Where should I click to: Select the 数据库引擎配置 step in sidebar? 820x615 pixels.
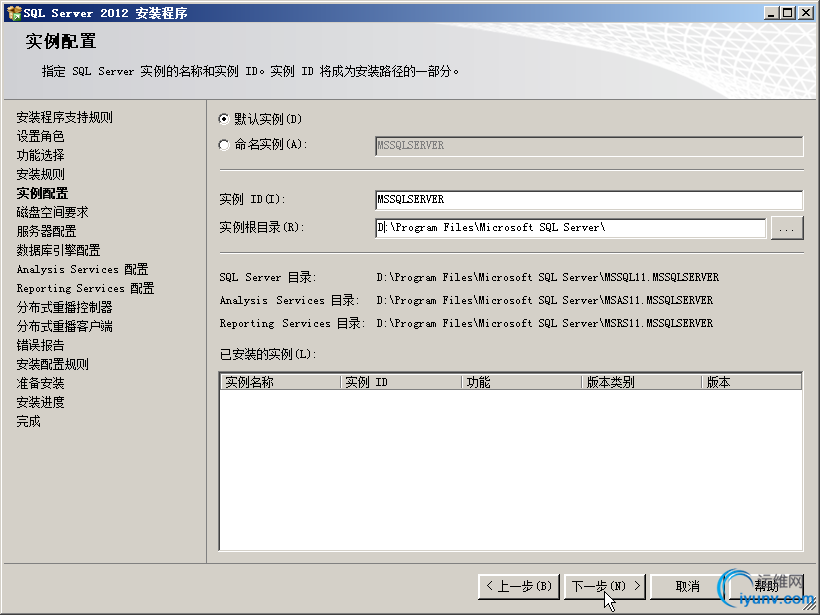58,250
